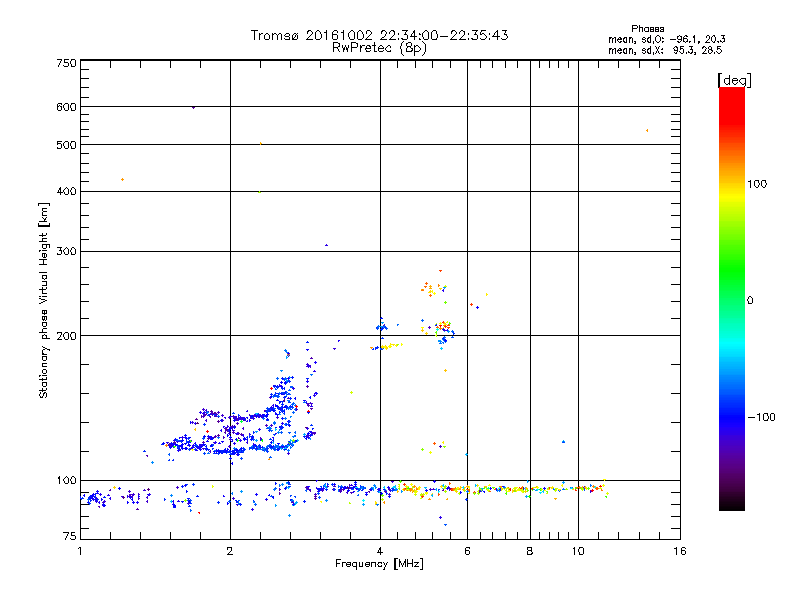Click the x-axis tick label '16'

(680, 551)
